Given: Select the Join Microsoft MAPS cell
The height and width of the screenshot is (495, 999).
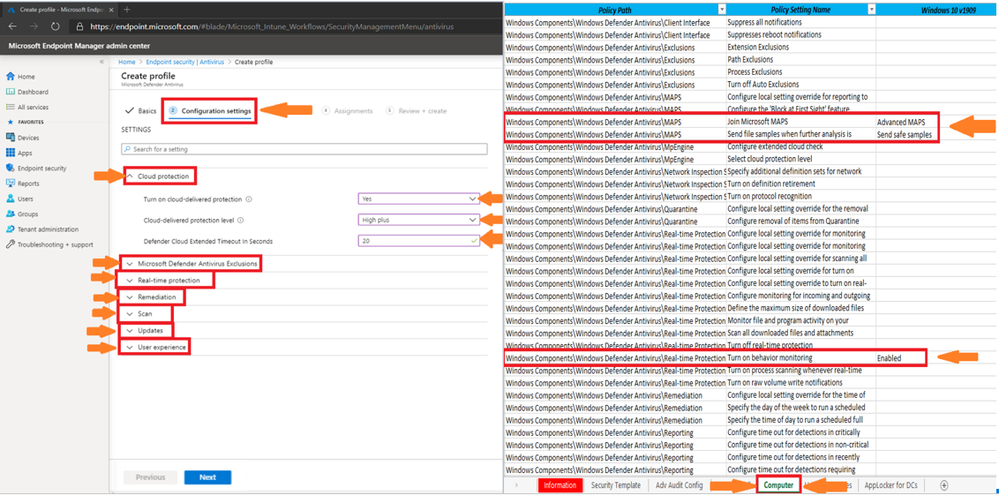Looking at the screenshot, I should [800, 122].
